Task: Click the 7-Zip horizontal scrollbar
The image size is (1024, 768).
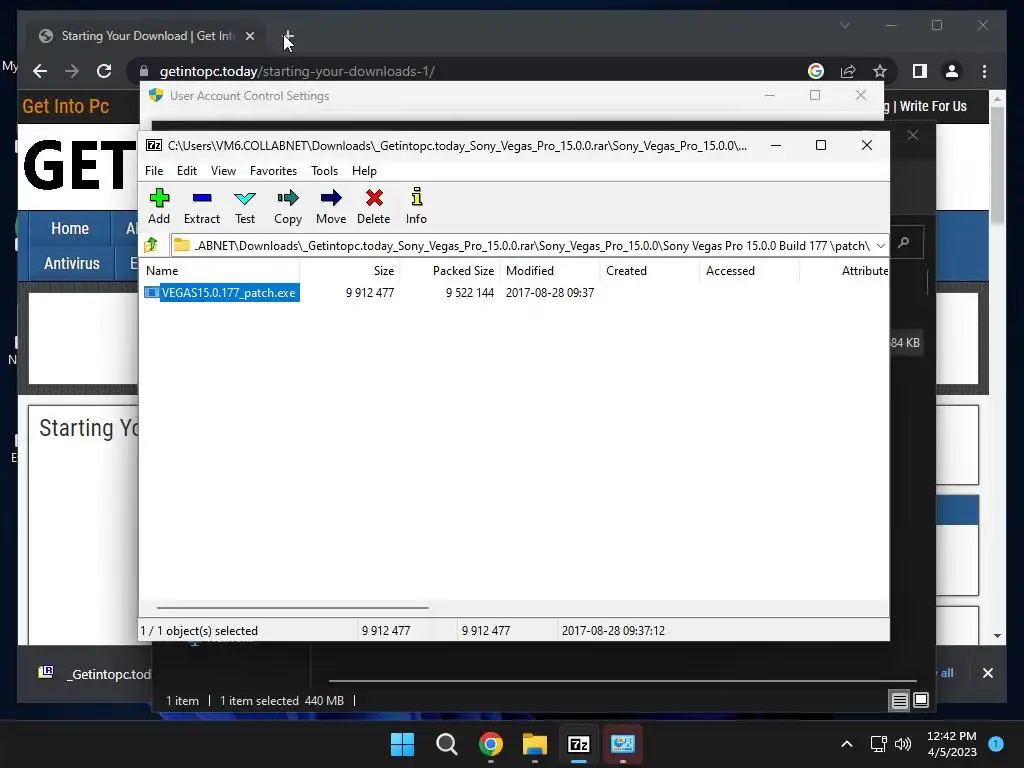Action: point(293,607)
